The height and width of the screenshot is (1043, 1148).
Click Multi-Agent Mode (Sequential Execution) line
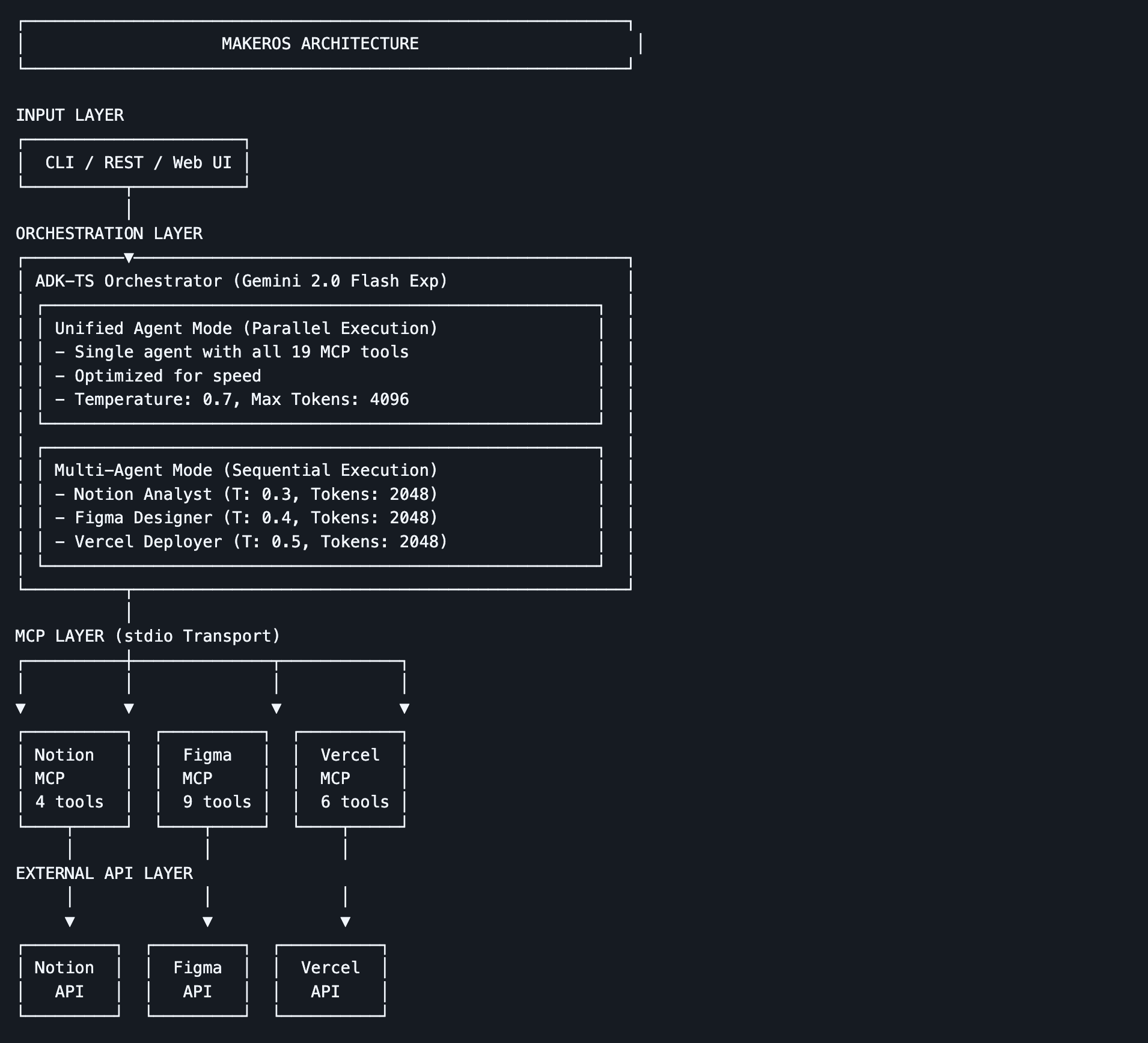[x=246, y=470]
